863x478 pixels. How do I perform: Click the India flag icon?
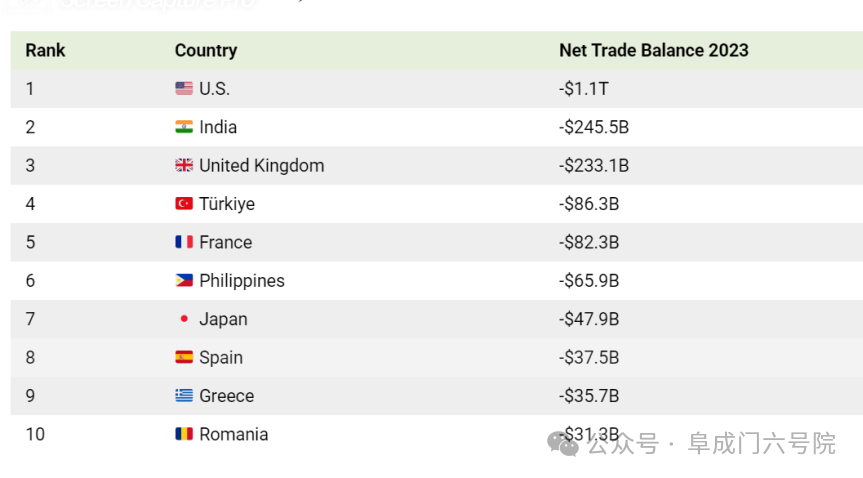[x=184, y=127]
